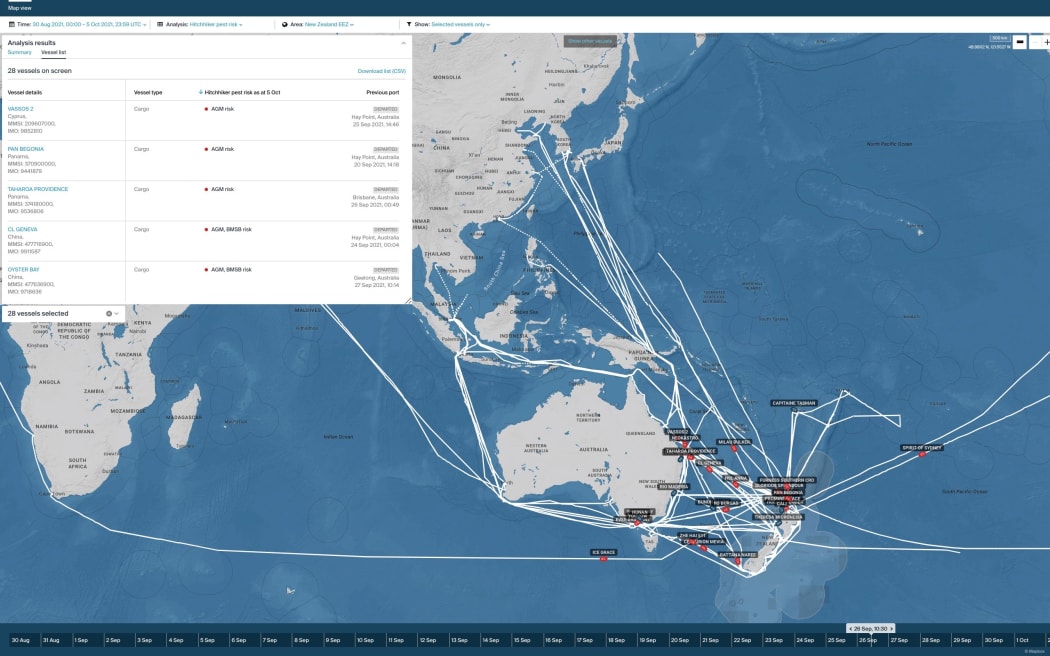Click Cargo type in the PAN BEGONIA row
Image resolution: width=1050 pixels, height=656 pixels.
click(141, 149)
